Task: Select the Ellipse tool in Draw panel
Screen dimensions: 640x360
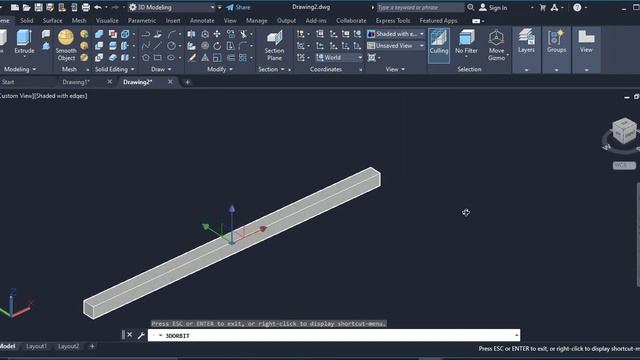Action: [171, 58]
